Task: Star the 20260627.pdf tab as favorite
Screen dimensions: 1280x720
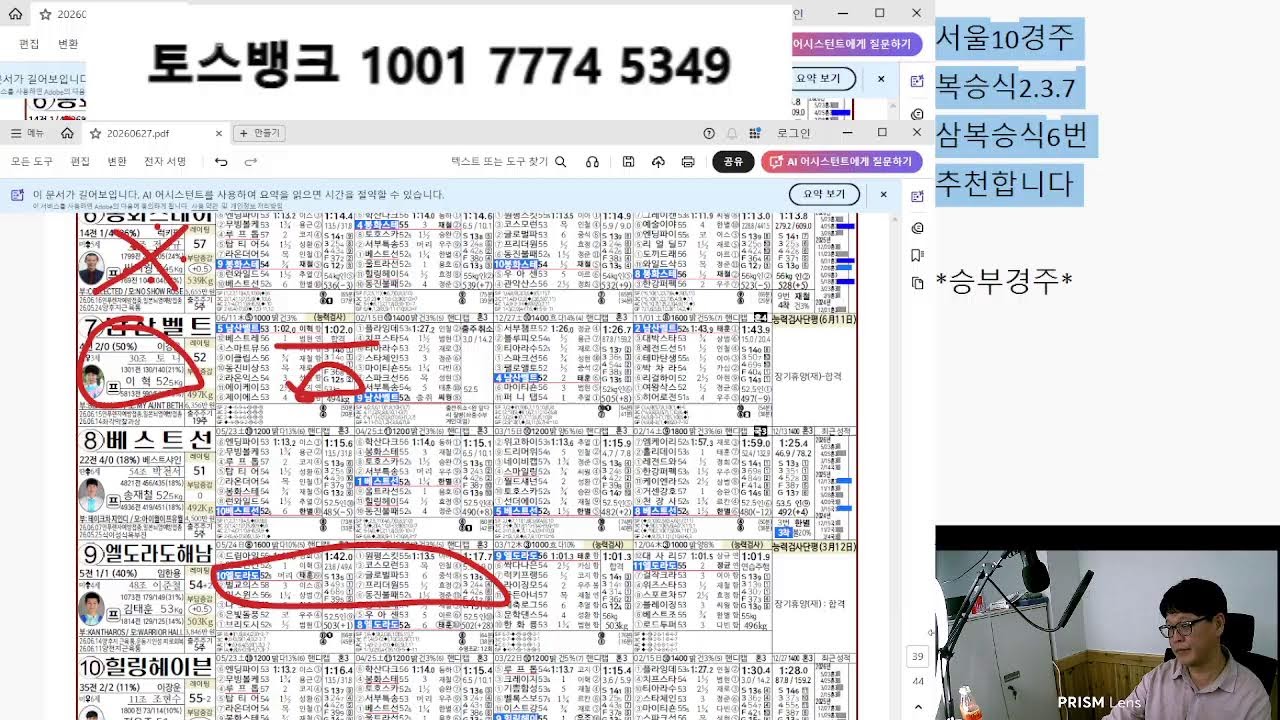Action: coord(96,133)
